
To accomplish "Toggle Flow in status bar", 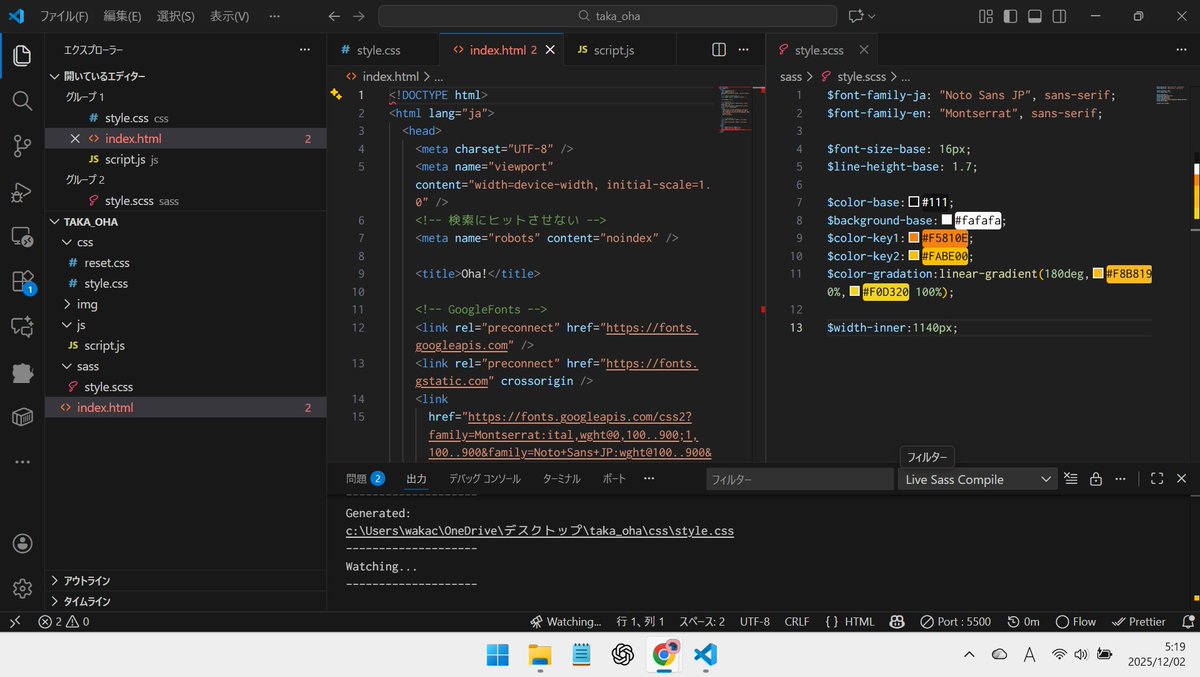I will 1076,622.
